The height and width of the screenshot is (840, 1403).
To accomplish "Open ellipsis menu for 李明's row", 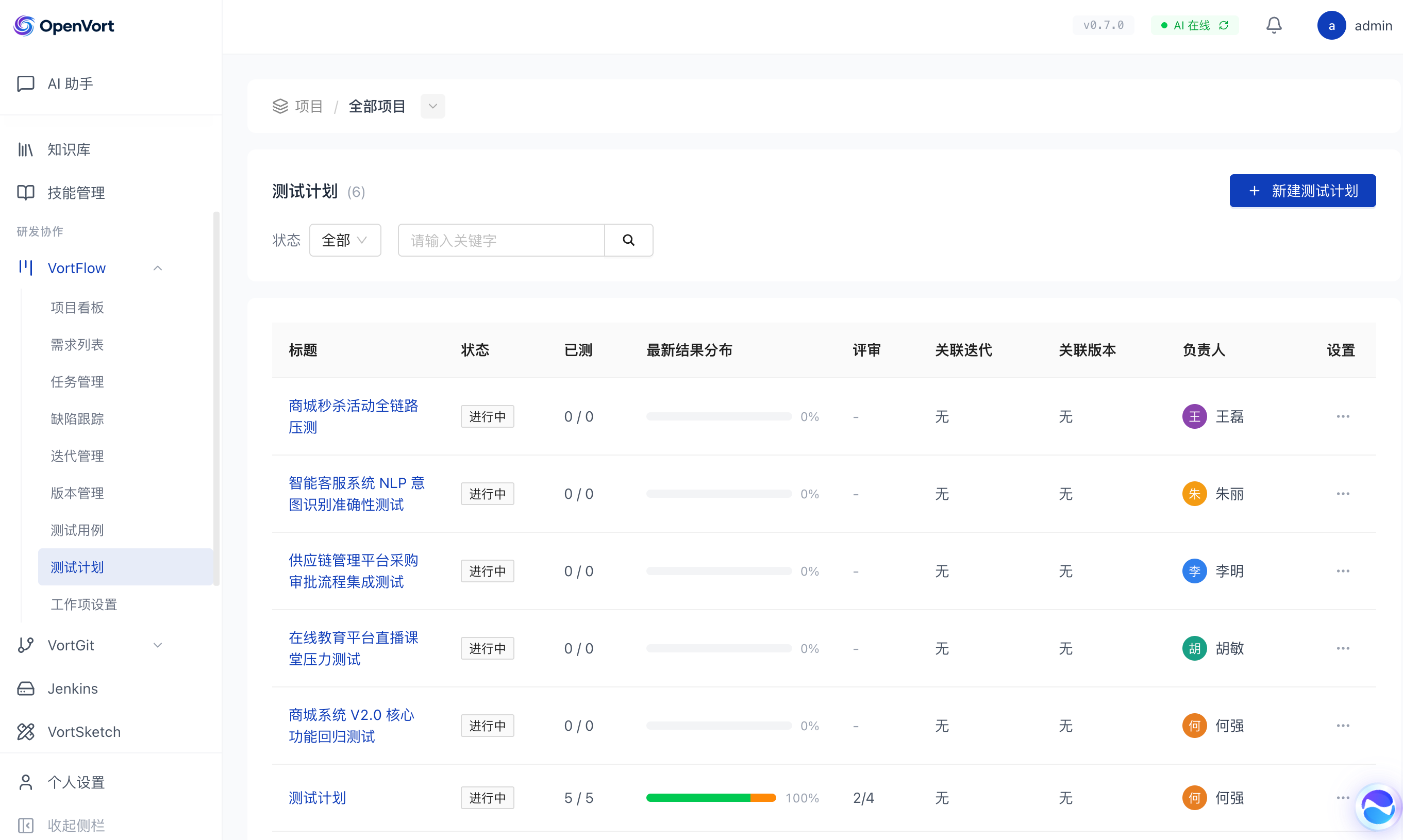I will [1343, 571].
